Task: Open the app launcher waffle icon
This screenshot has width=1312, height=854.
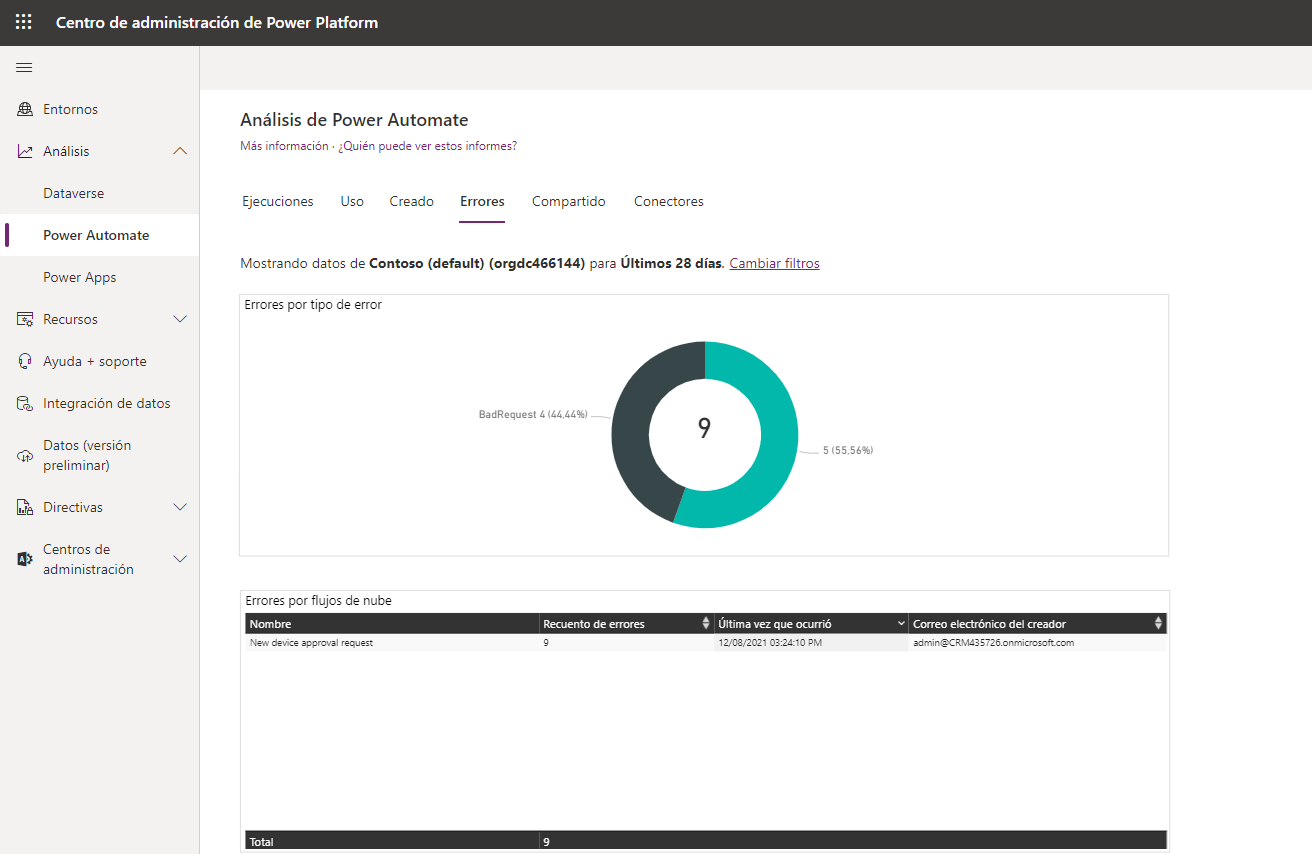Action: pos(23,22)
